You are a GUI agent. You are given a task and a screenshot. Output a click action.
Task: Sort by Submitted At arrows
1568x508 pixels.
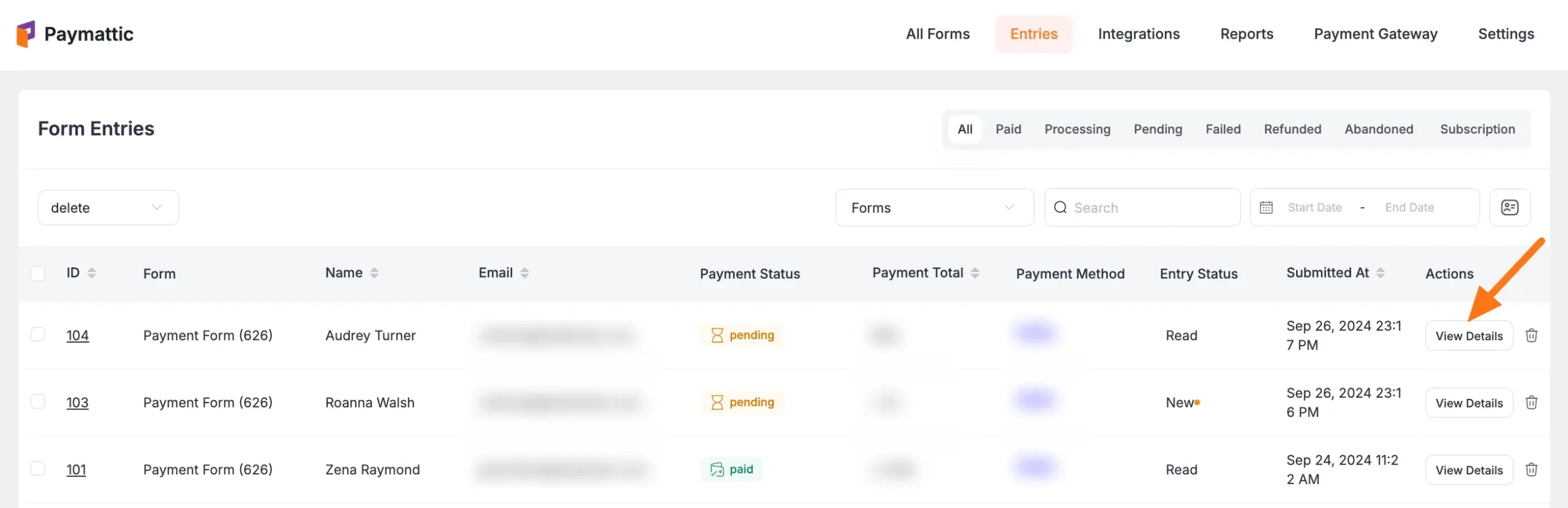[1381, 273]
